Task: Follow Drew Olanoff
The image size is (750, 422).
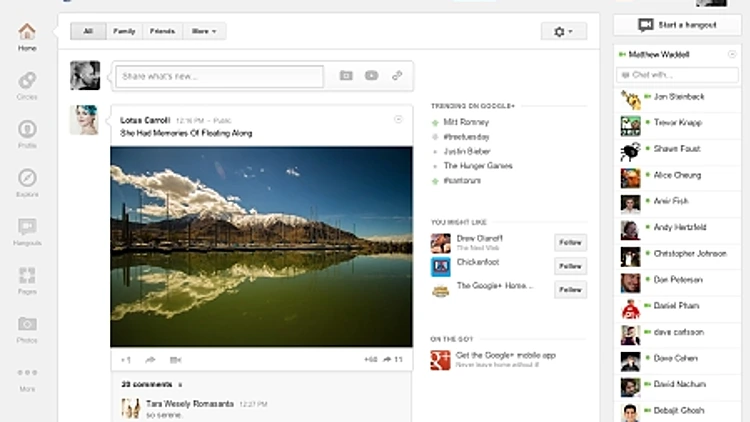Action: pos(570,242)
